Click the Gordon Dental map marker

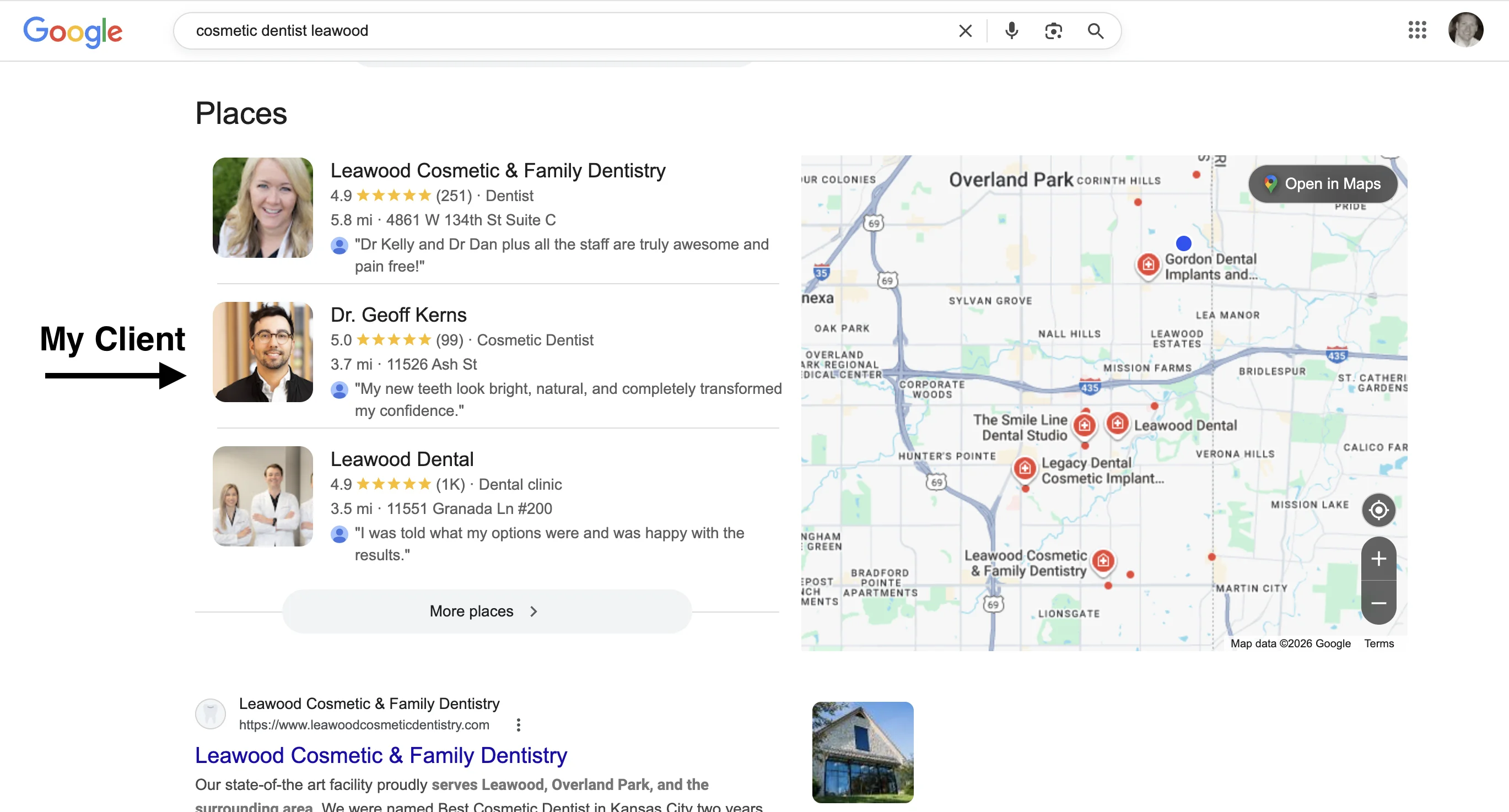coord(1147,266)
